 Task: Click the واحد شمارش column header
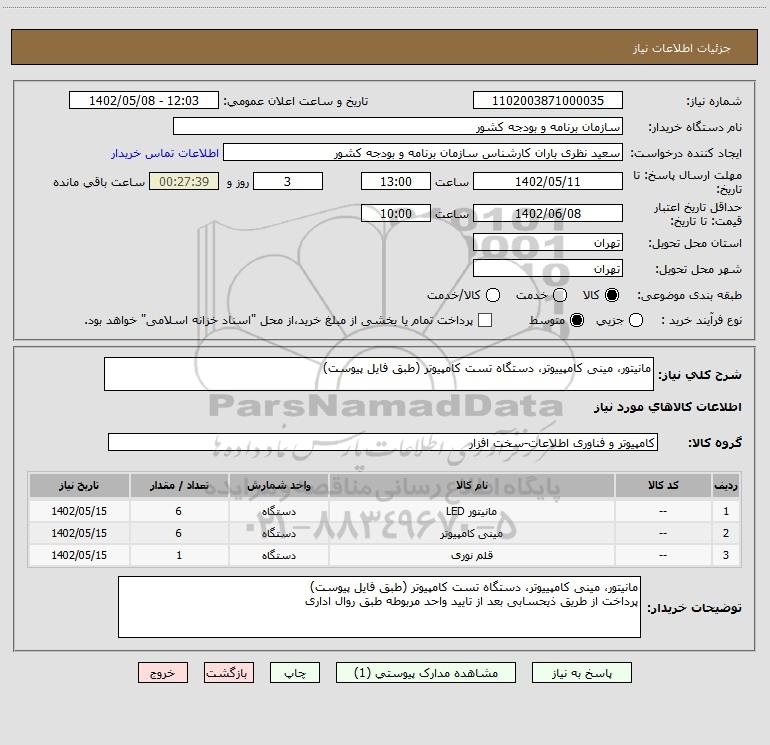[x=278, y=485]
